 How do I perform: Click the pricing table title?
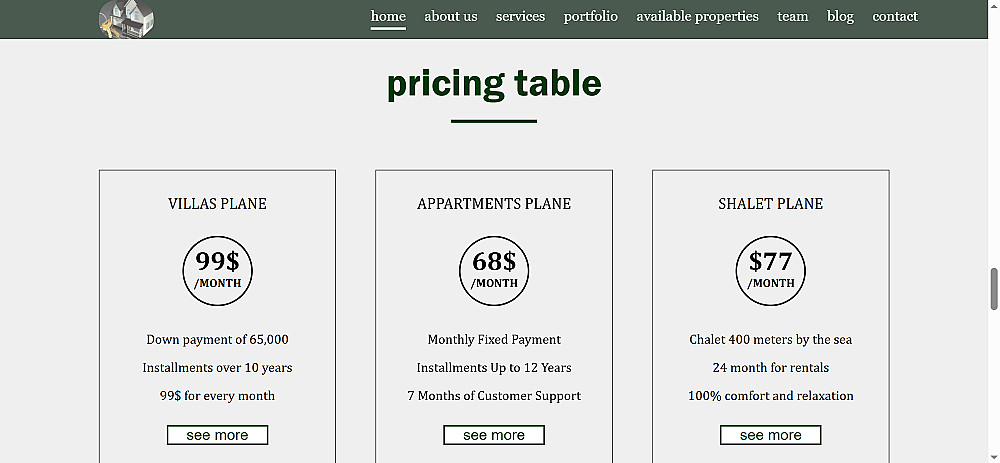[x=494, y=84]
